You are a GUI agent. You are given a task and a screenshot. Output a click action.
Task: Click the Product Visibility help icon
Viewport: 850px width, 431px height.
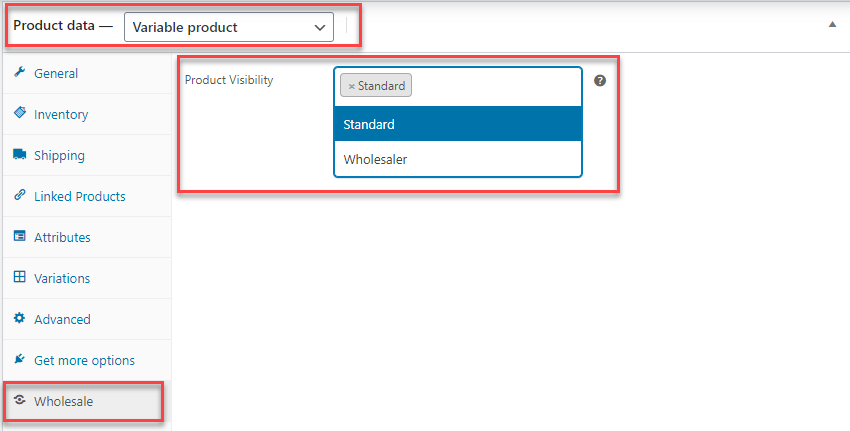point(600,80)
